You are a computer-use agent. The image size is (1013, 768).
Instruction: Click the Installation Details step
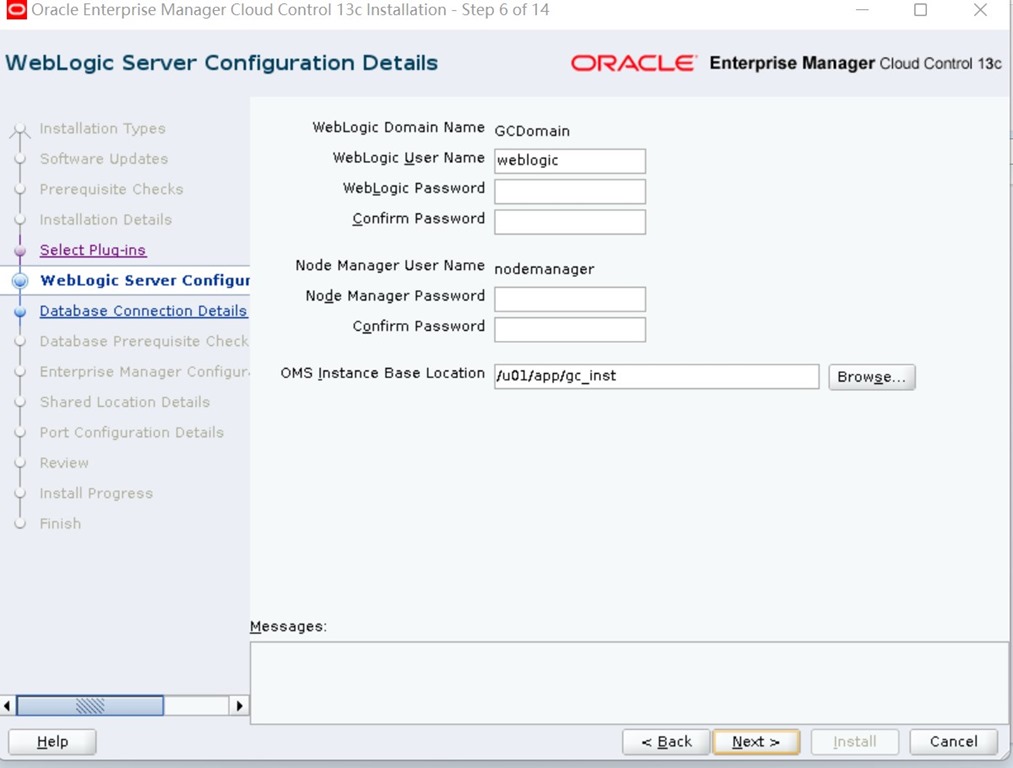tap(106, 220)
